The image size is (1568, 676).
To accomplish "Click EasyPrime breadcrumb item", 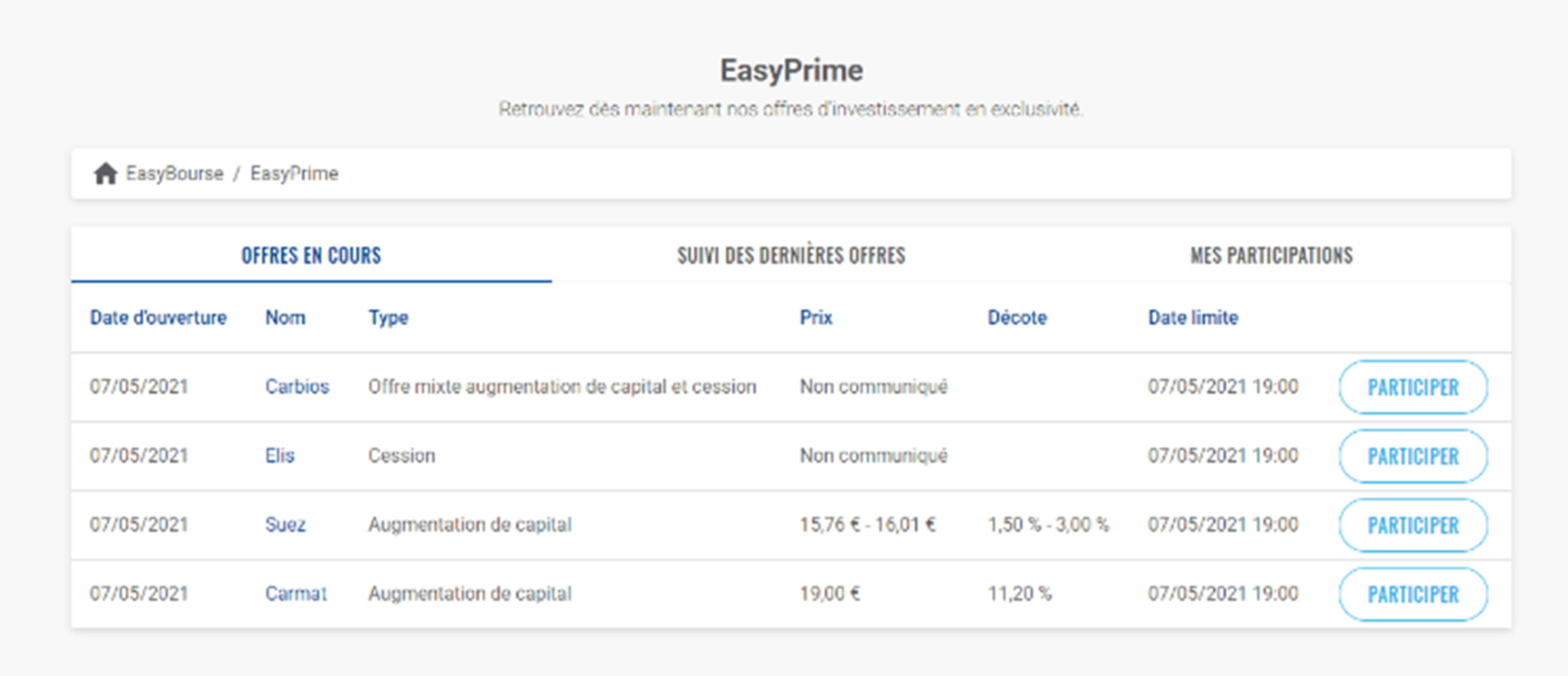I will click(x=294, y=174).
